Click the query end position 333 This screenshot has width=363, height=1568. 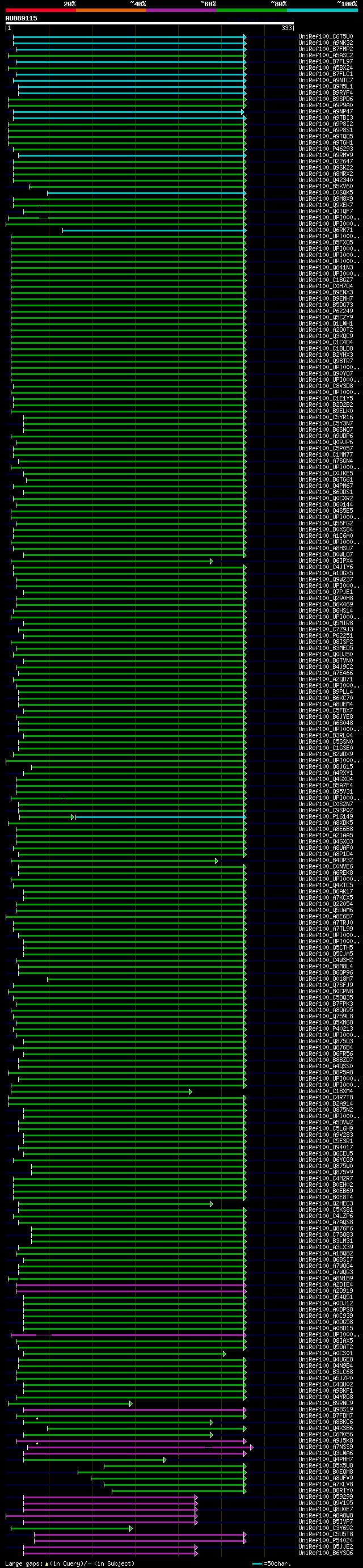[287, 28]
